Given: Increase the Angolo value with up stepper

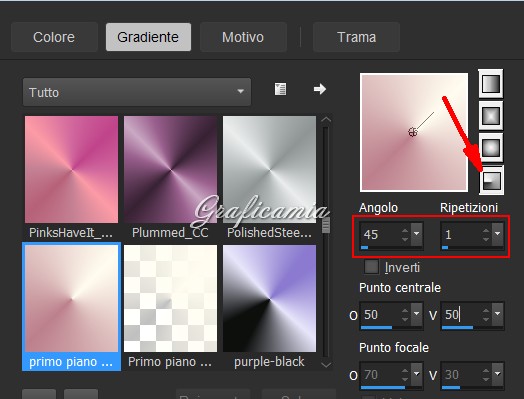Looking at the screenshot, I should point(405,230).
